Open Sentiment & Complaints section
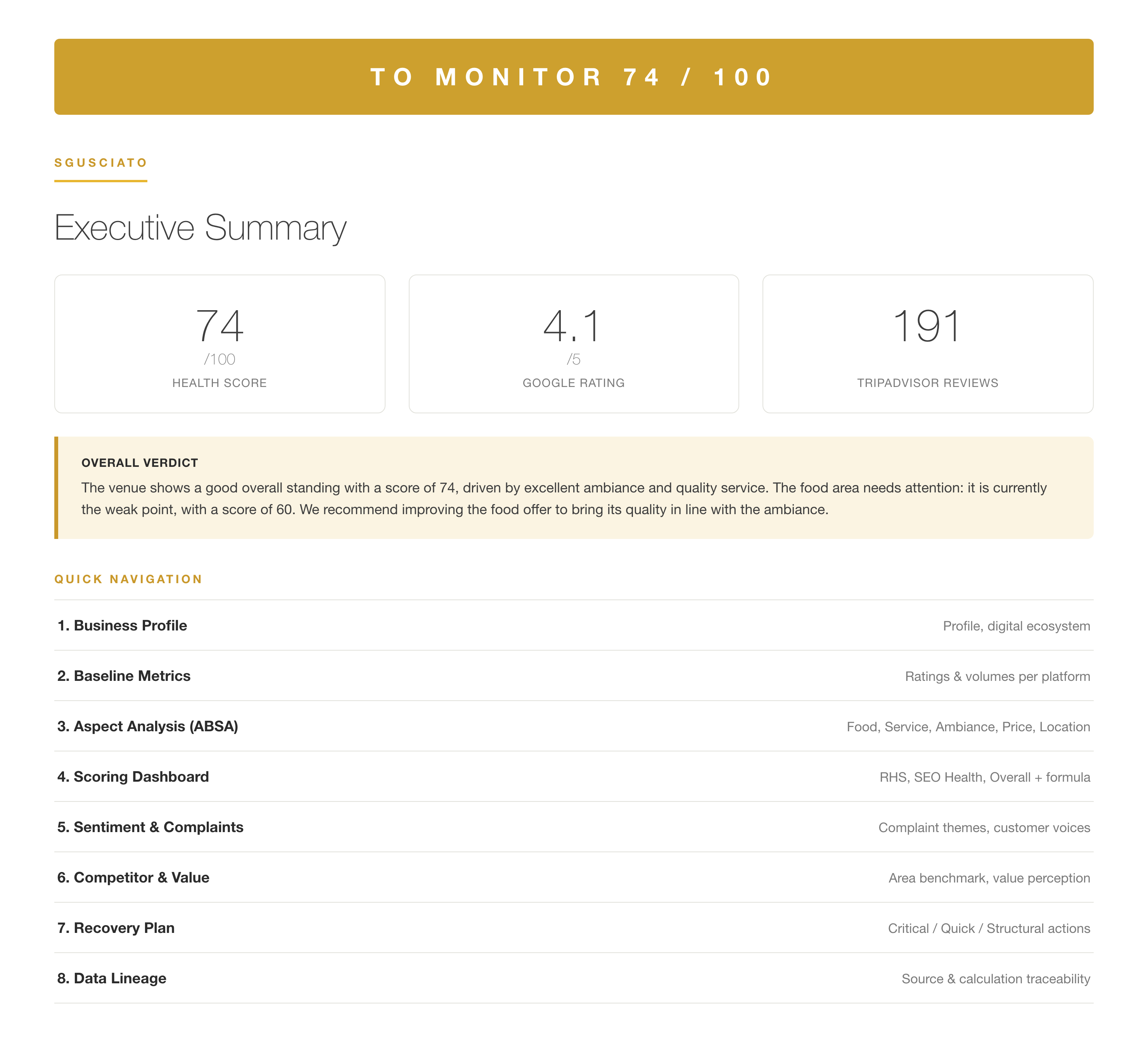Screen dimensions: 1148x1050 click(x=574, y=827)
